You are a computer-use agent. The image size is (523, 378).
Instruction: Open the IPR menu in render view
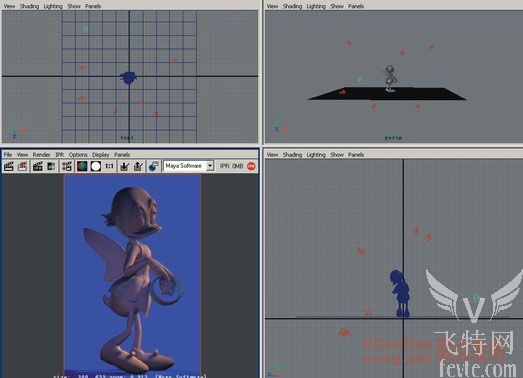[x=59, y=154]
